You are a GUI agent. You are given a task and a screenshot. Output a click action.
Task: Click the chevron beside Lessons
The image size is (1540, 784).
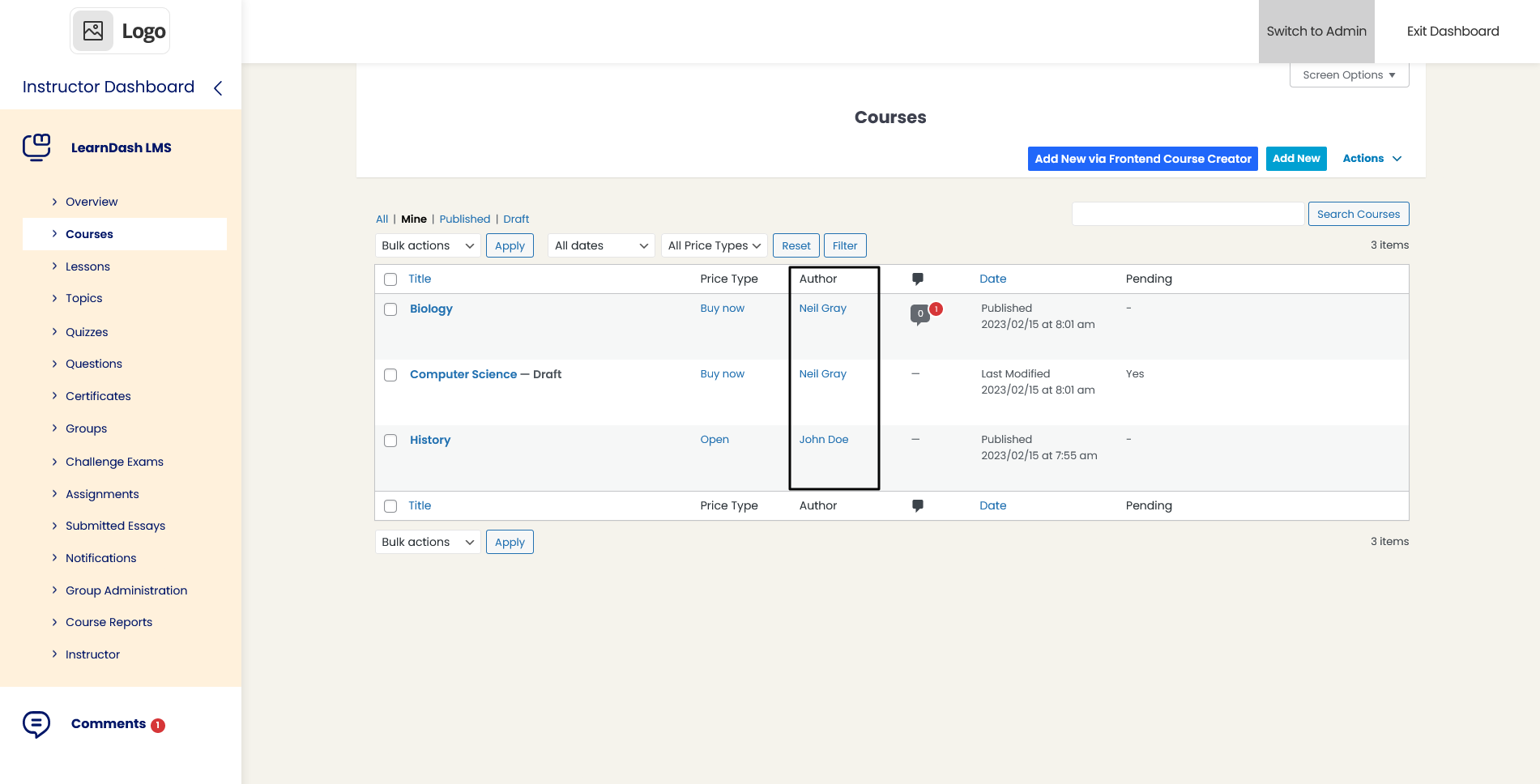(54, 266)
